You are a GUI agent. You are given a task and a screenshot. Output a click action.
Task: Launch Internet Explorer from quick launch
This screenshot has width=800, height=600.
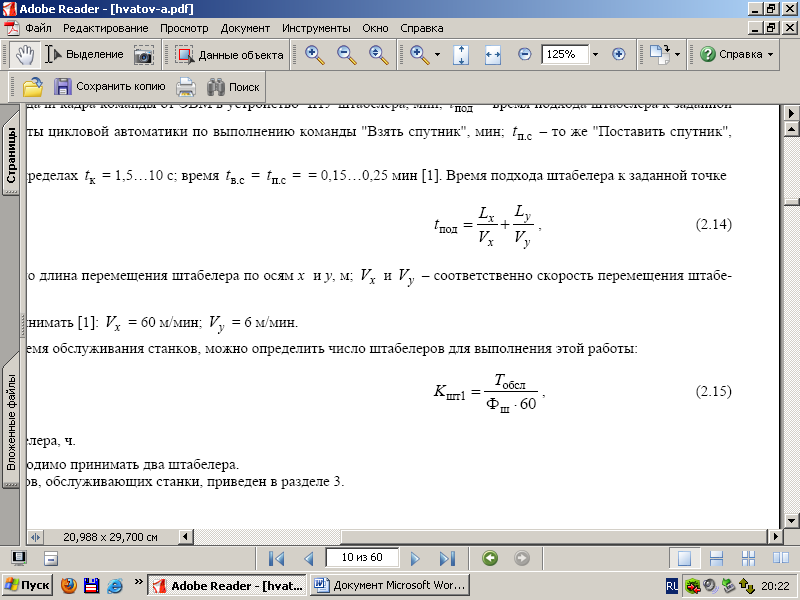(115, 585)
